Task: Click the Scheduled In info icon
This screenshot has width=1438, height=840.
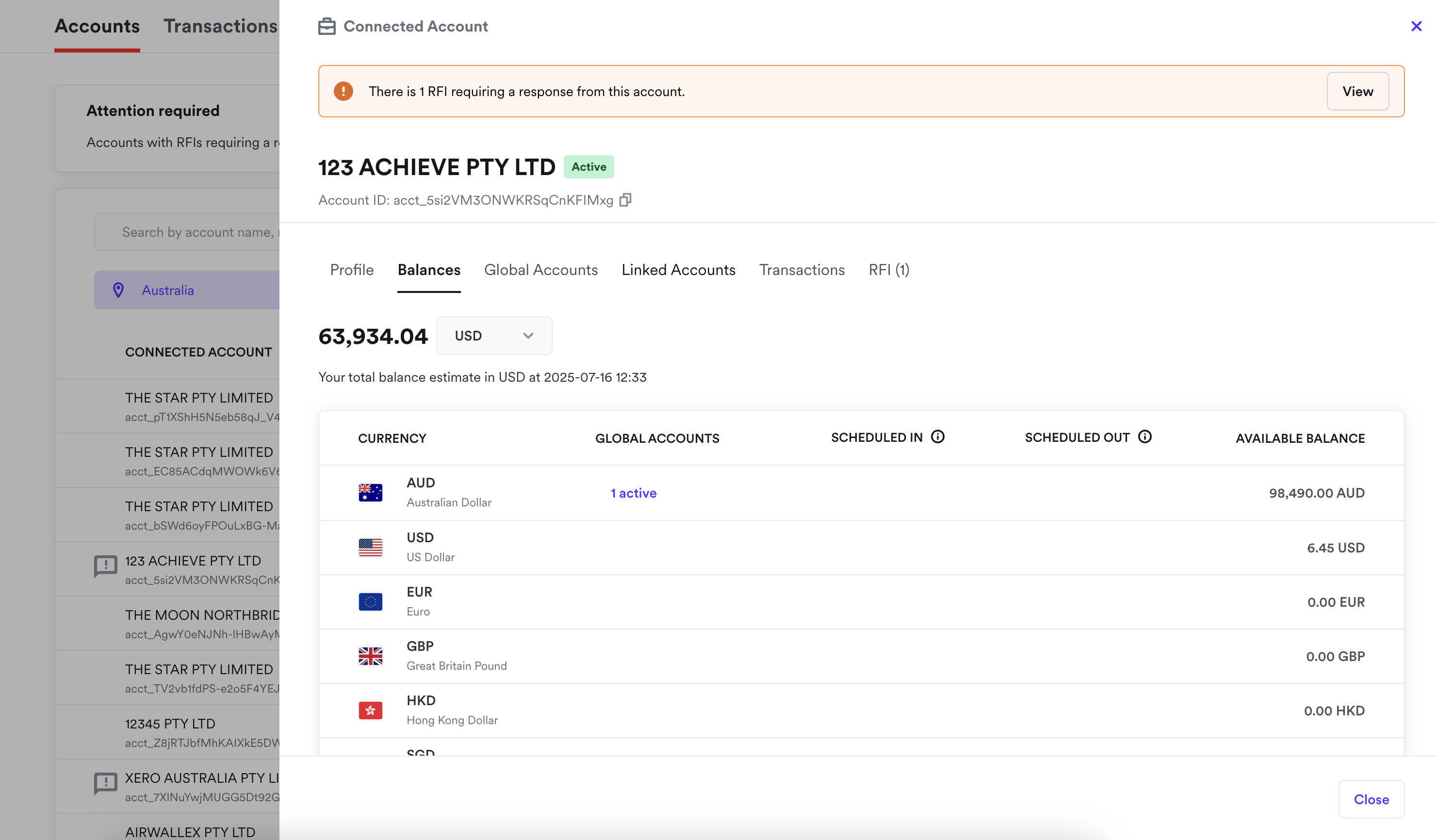Action: click(937, 437)
